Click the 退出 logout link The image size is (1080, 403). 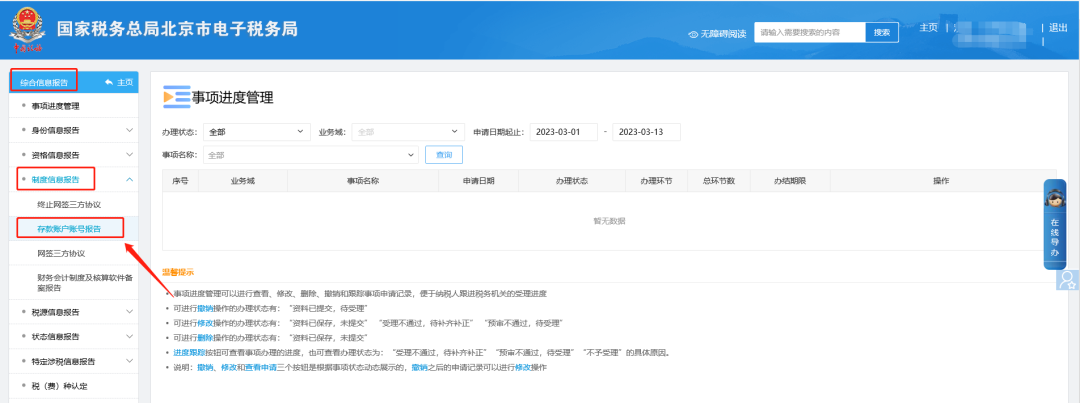1058,28
